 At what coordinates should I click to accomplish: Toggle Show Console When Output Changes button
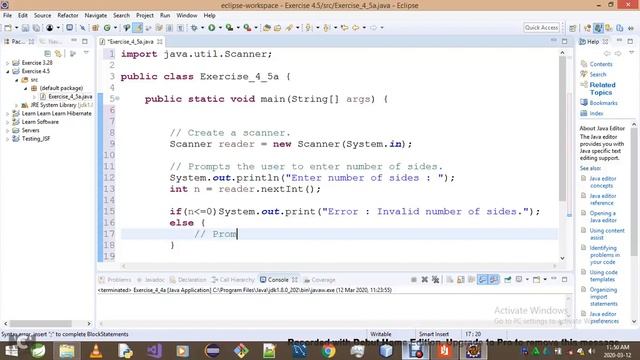tap(482, 280)
